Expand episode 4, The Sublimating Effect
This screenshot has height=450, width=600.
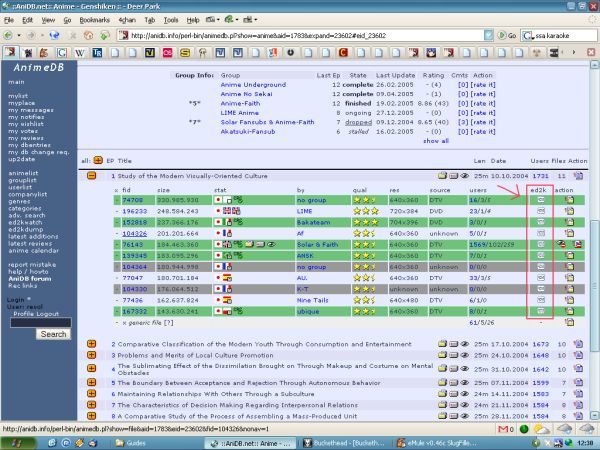(91, 368)
